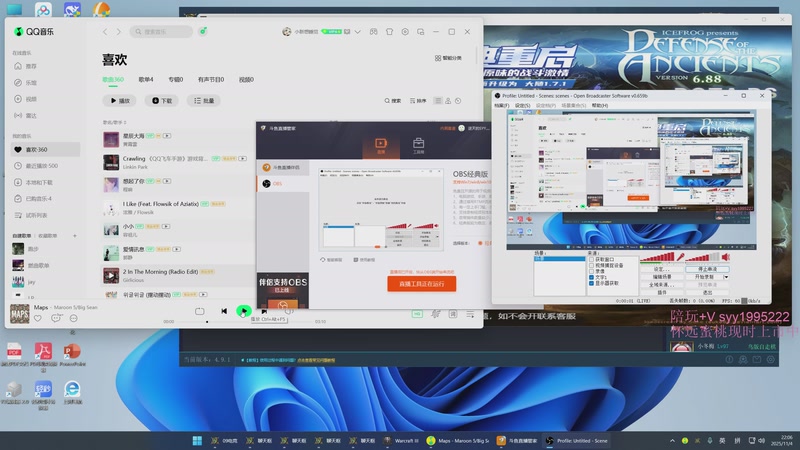The image size is (800, 450).
Task: Adjust the microphone volume meter in OBS
Action: point(657,257)
